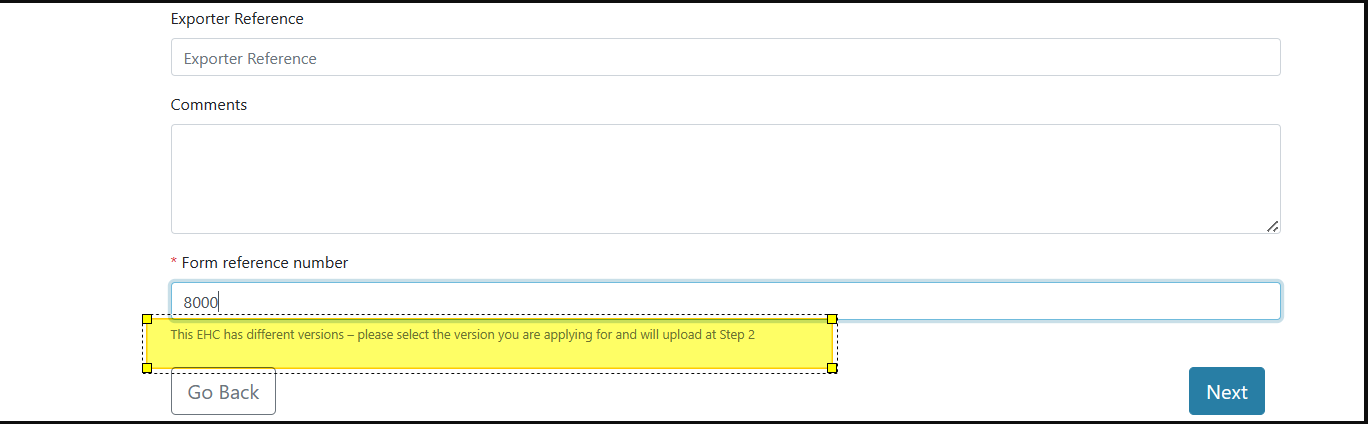
Task: Click the EHC different versions hint text
Action: click(463, 335)
